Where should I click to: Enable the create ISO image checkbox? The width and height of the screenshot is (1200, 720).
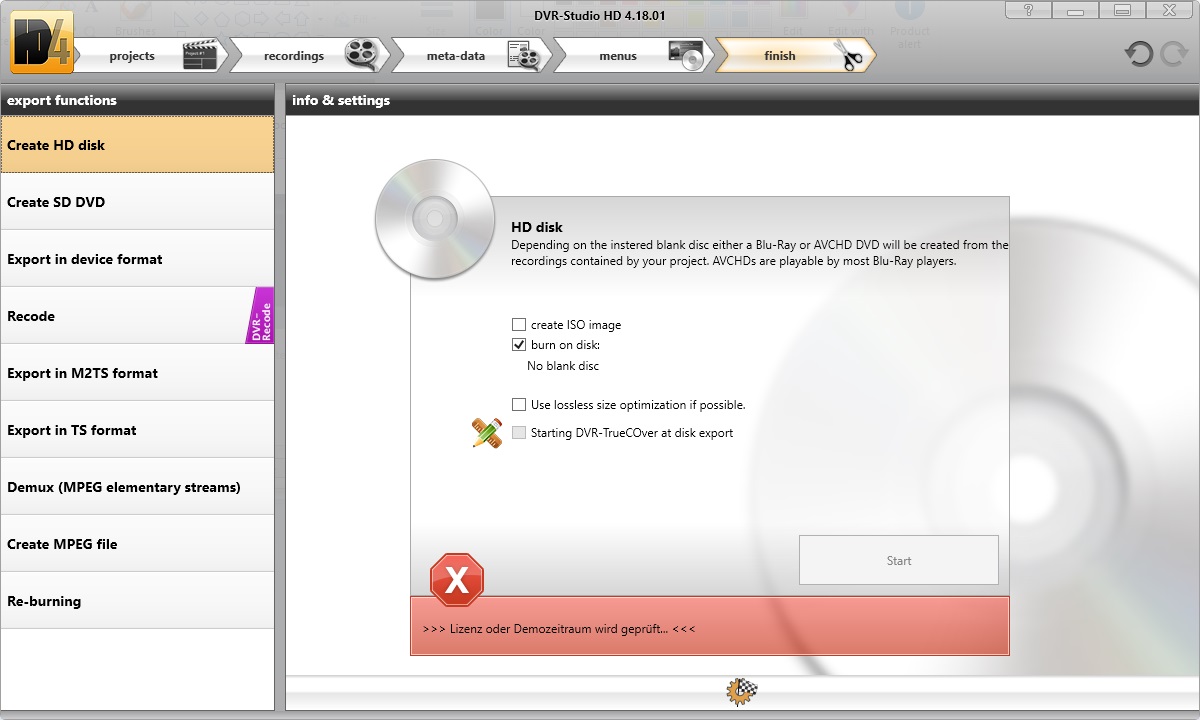pos(519,325)
